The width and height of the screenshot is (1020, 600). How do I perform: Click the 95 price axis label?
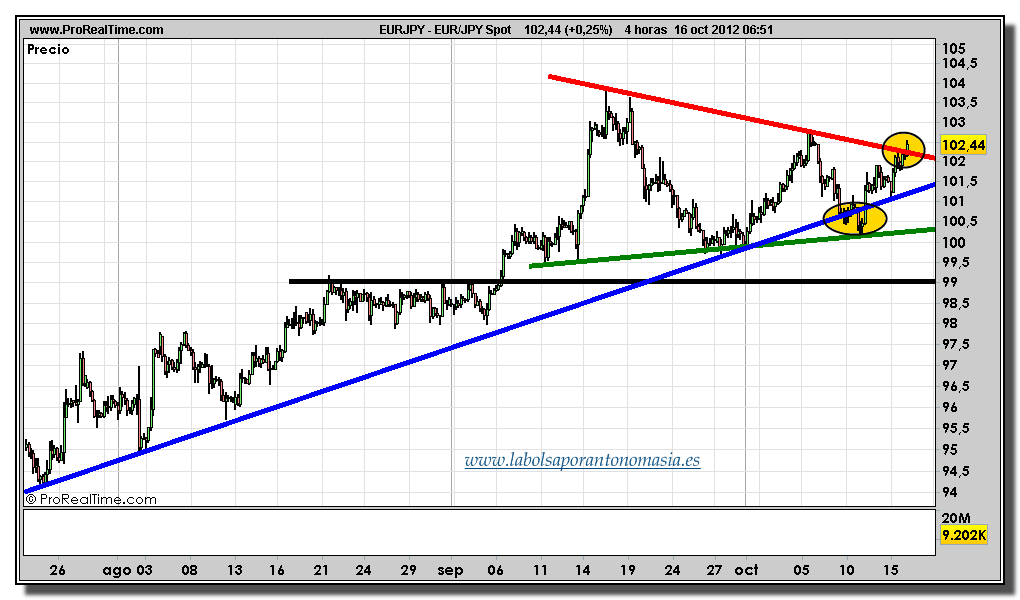tap(950, 450)
